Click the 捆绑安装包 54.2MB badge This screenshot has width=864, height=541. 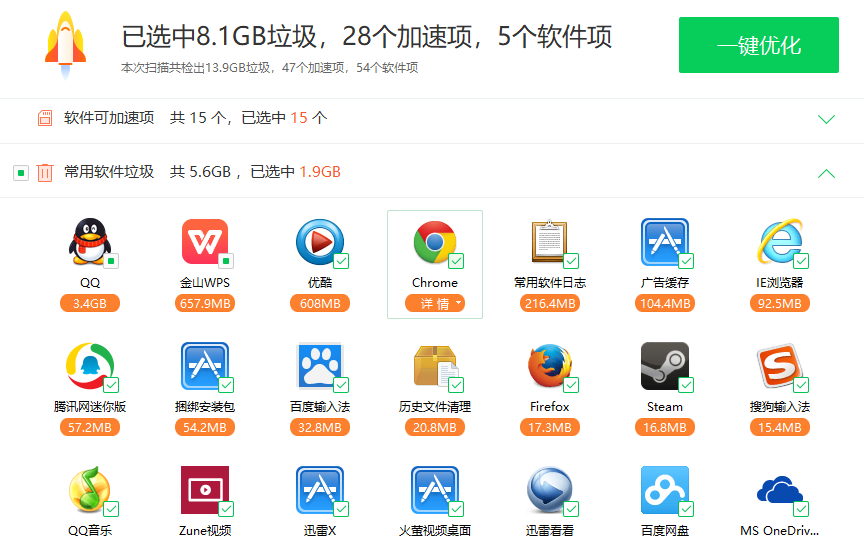click(204, 428)
